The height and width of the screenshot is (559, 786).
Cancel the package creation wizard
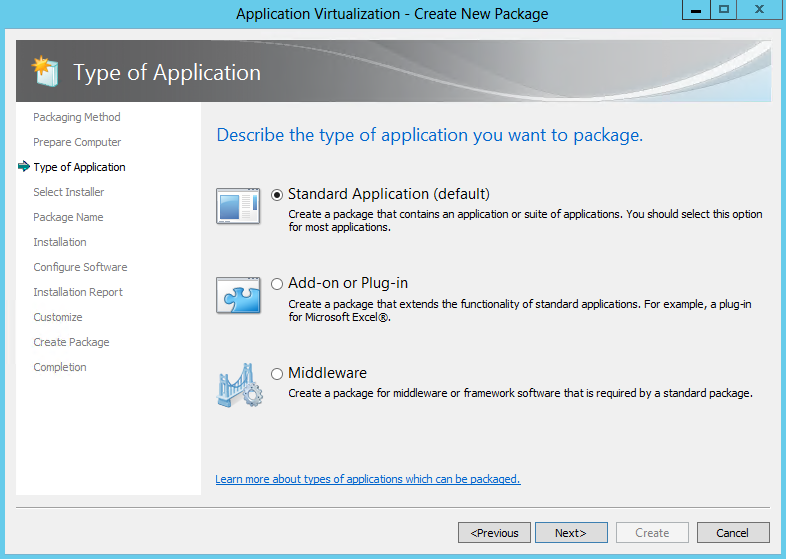tap(733, 532)
